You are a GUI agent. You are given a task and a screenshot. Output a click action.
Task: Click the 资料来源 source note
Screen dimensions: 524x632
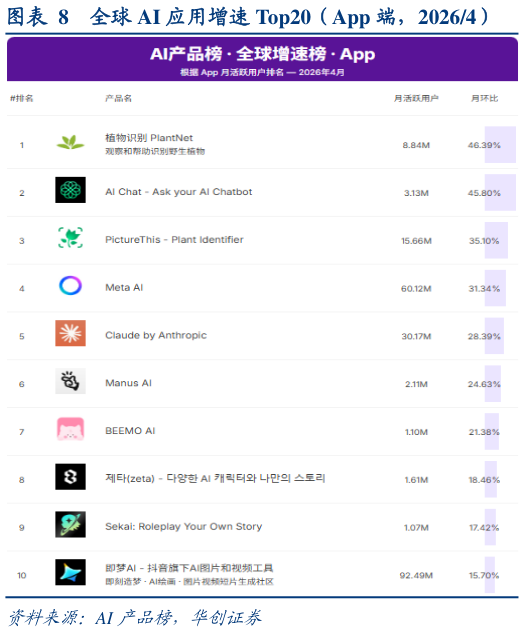click(135, 617)
